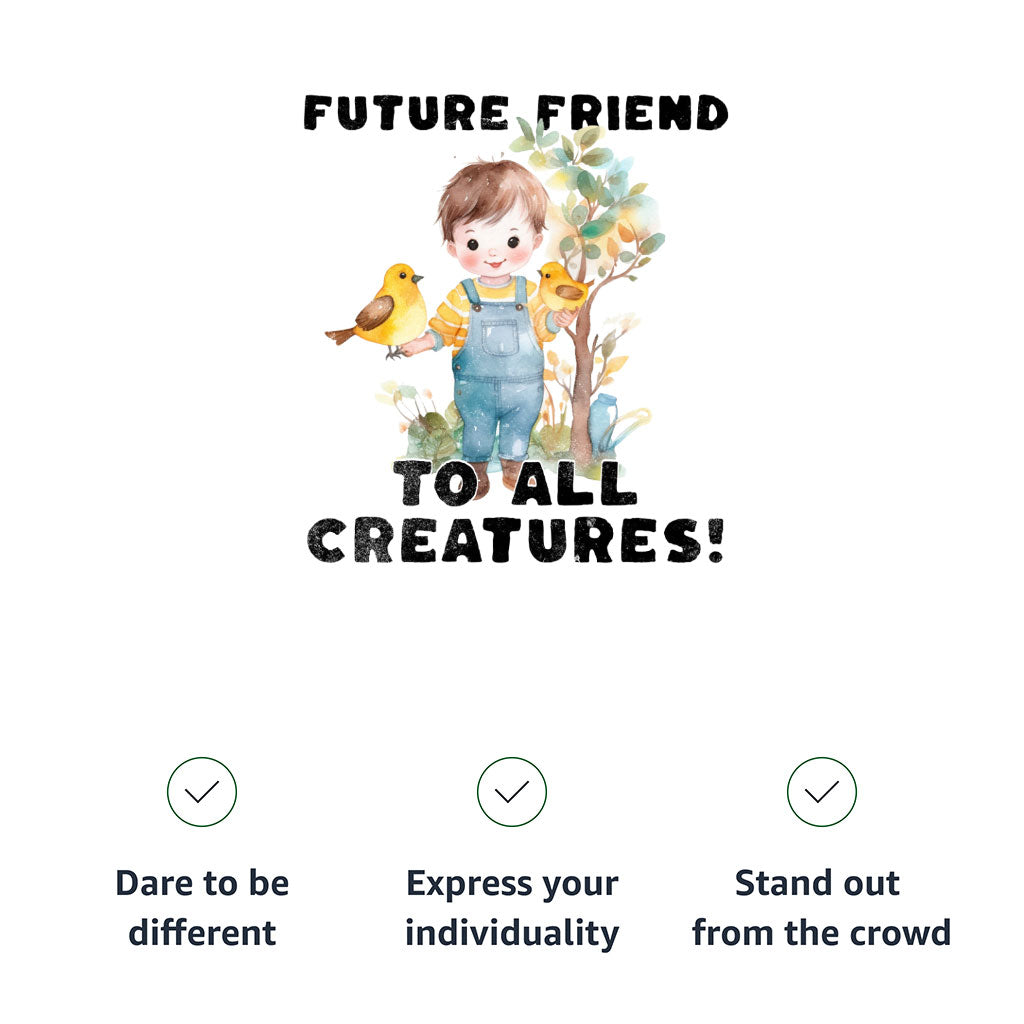Click the large yellow bird on the left
Image resolution: width=1024 pixels, height=1024 pixels.
(384, 307)
